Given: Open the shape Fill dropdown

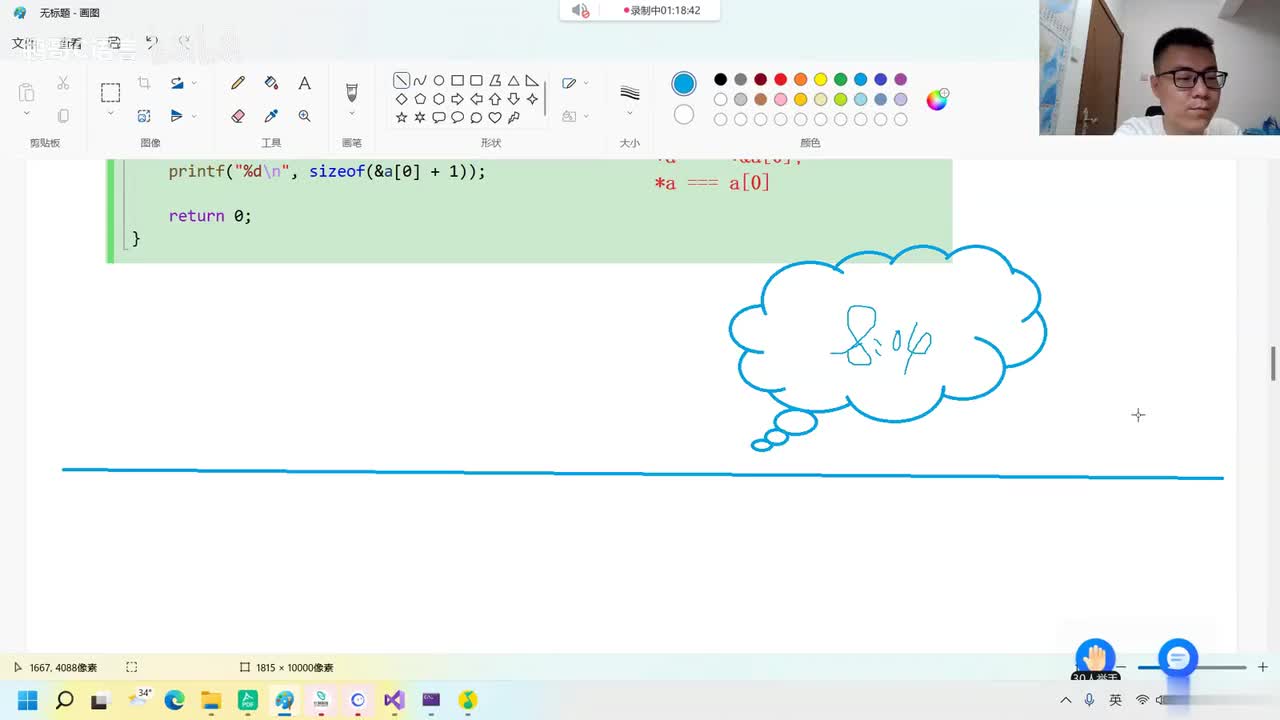Looking at the screenshot, I should [575, 116].
